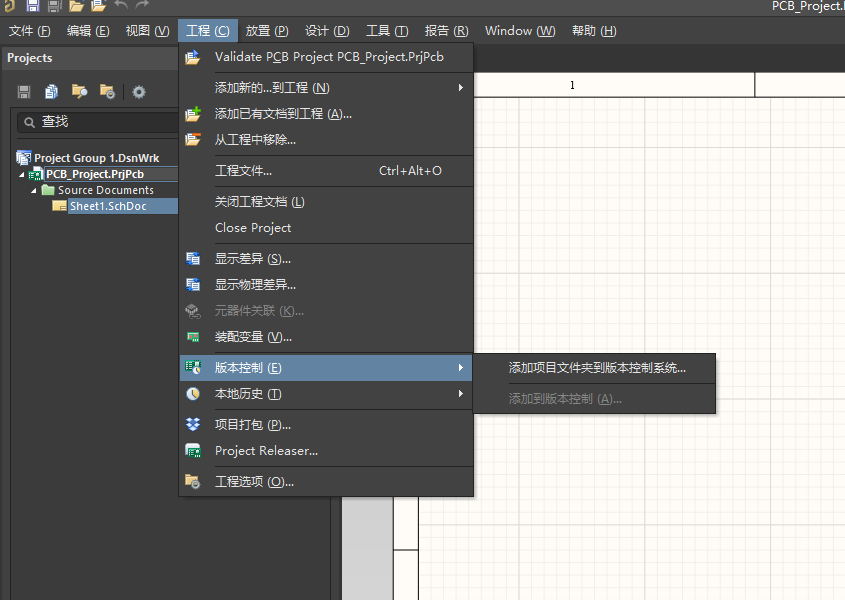
Task: Open the Window (W) menu
Action: tap(520, 31)
